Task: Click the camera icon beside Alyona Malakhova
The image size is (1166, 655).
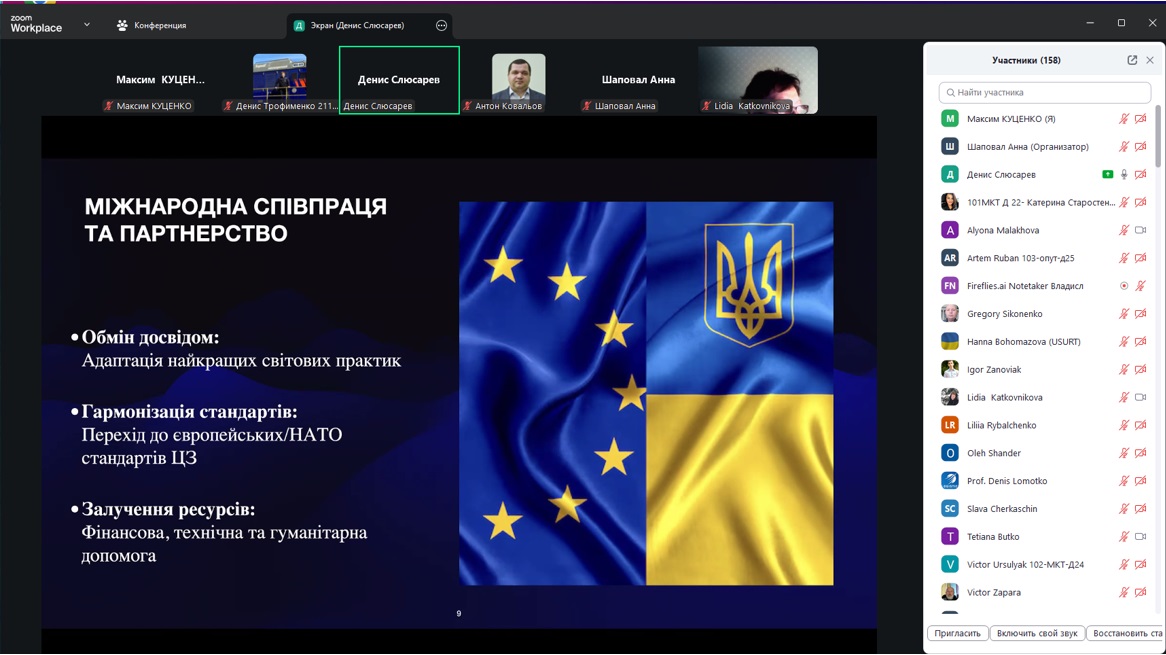Action: (x=1140, y=231)
